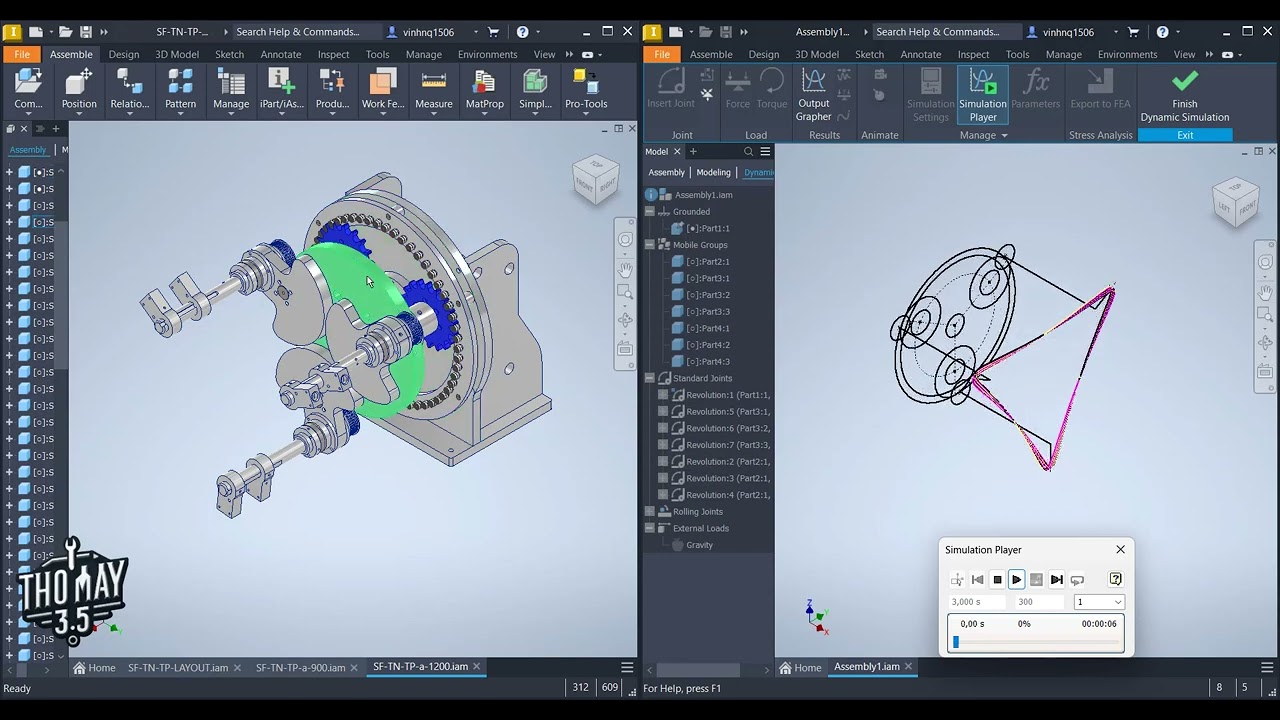The width and height of the screenshot is (1280, 720).
Task: Open Output Grapher in right window
Action: pos(813,95)
